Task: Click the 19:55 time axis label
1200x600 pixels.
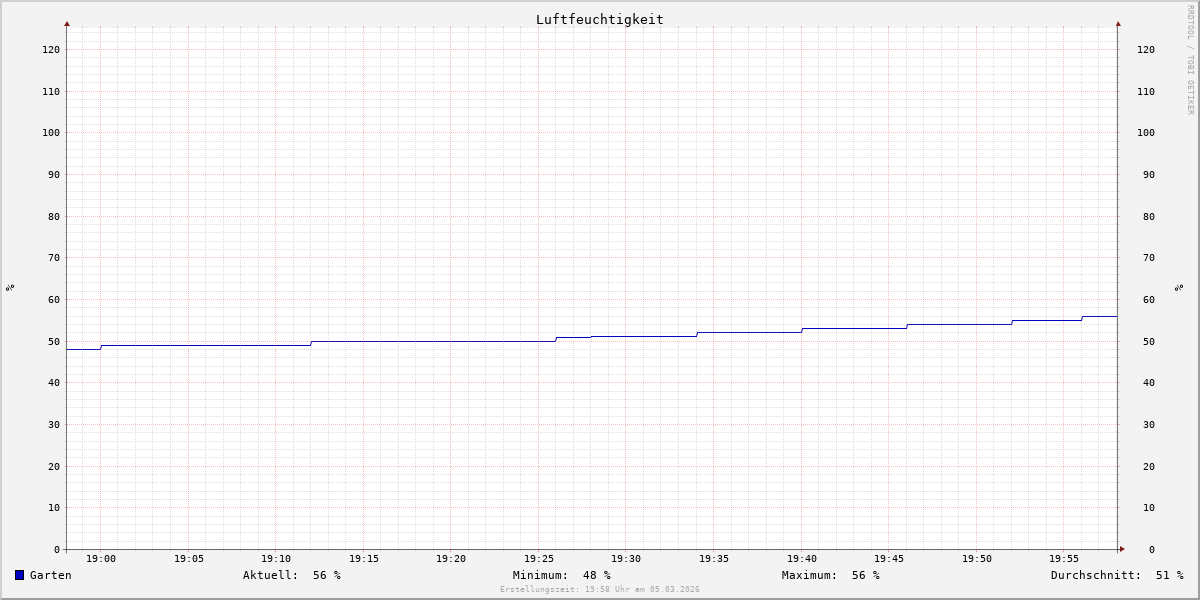Action: 1064,559
